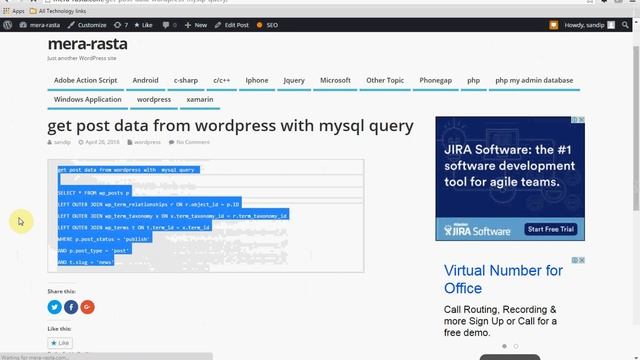
Task: Click Virtual Number for Office ad headline
Action: 503,280
